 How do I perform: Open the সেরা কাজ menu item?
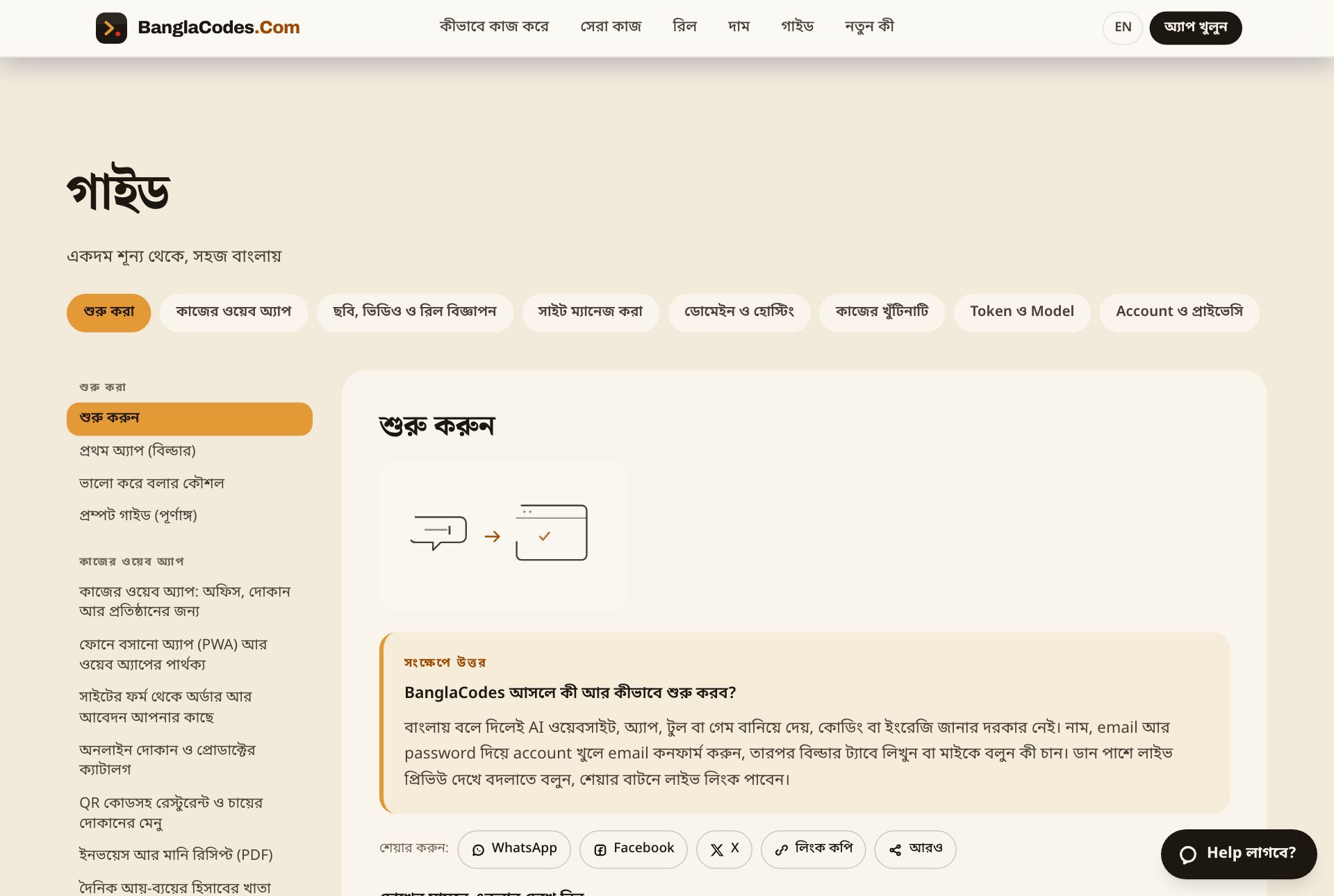click(611, 27)
